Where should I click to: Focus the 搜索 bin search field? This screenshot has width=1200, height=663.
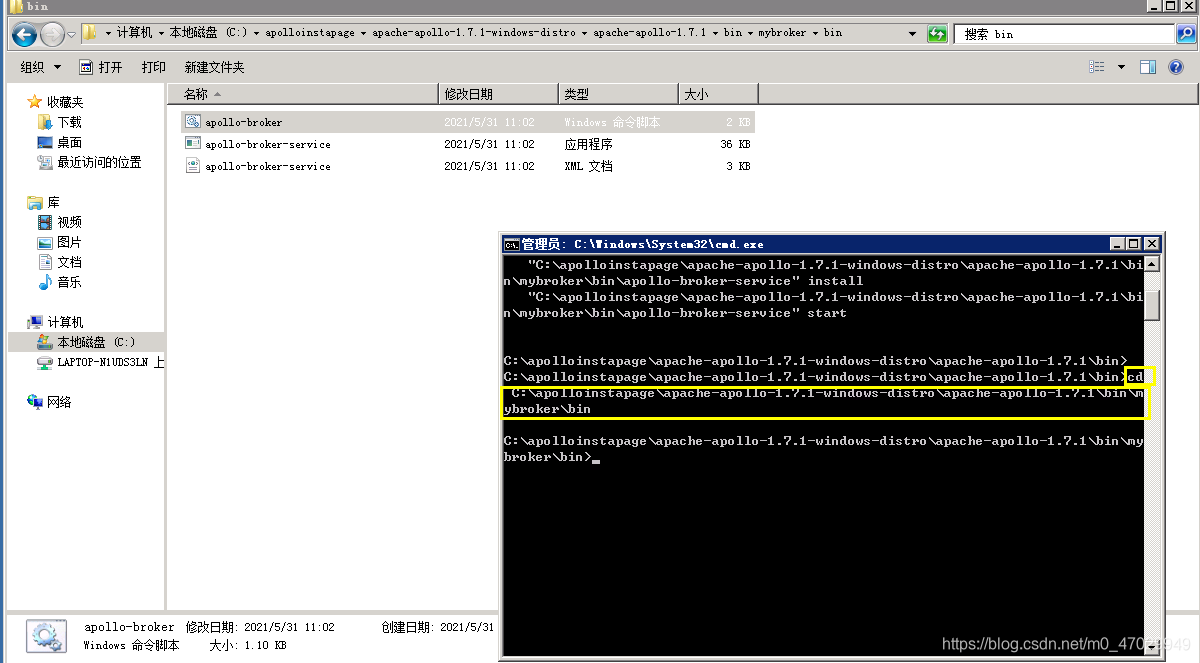point(1064,34)
